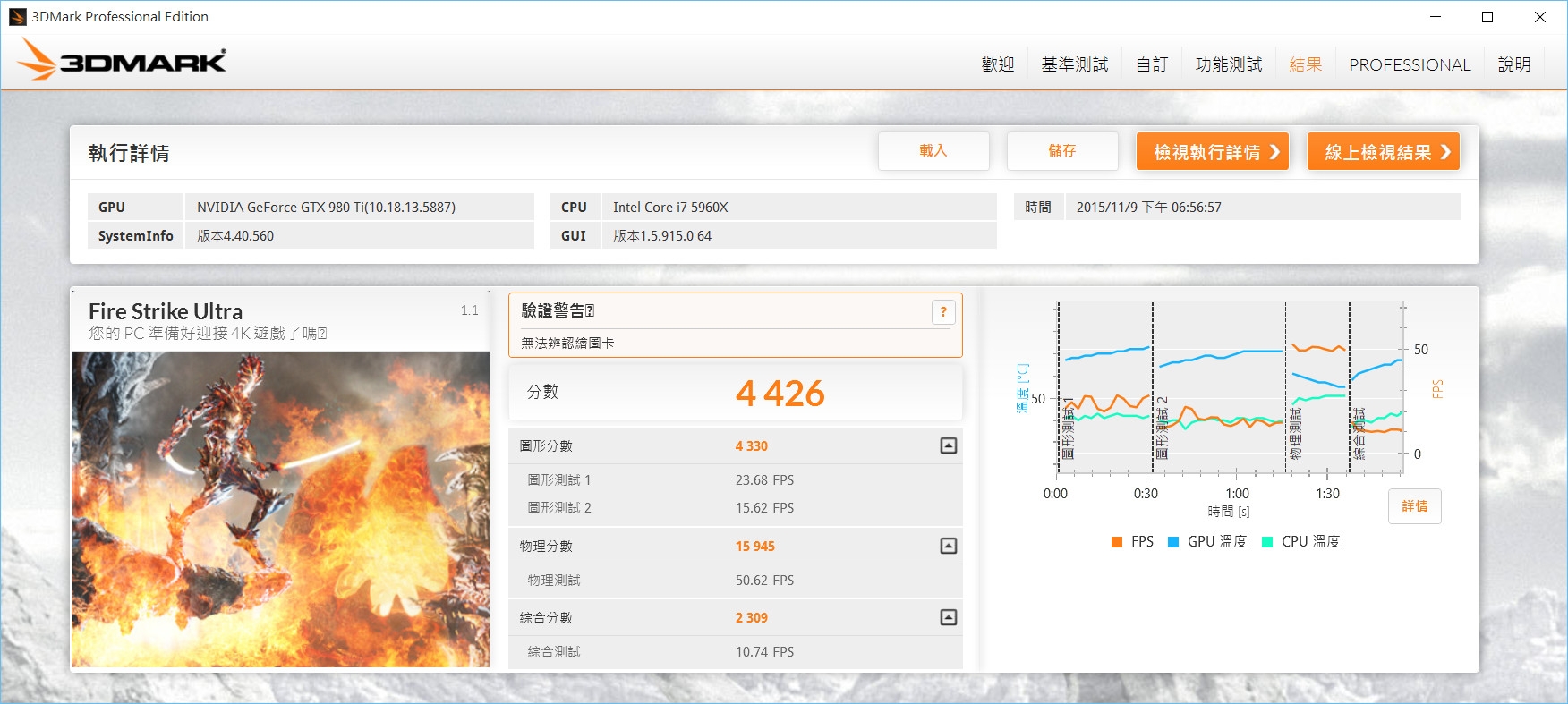Collapse the 綜合分數 section
Viewport: 1568px width, 704px height.
(949, 617)
